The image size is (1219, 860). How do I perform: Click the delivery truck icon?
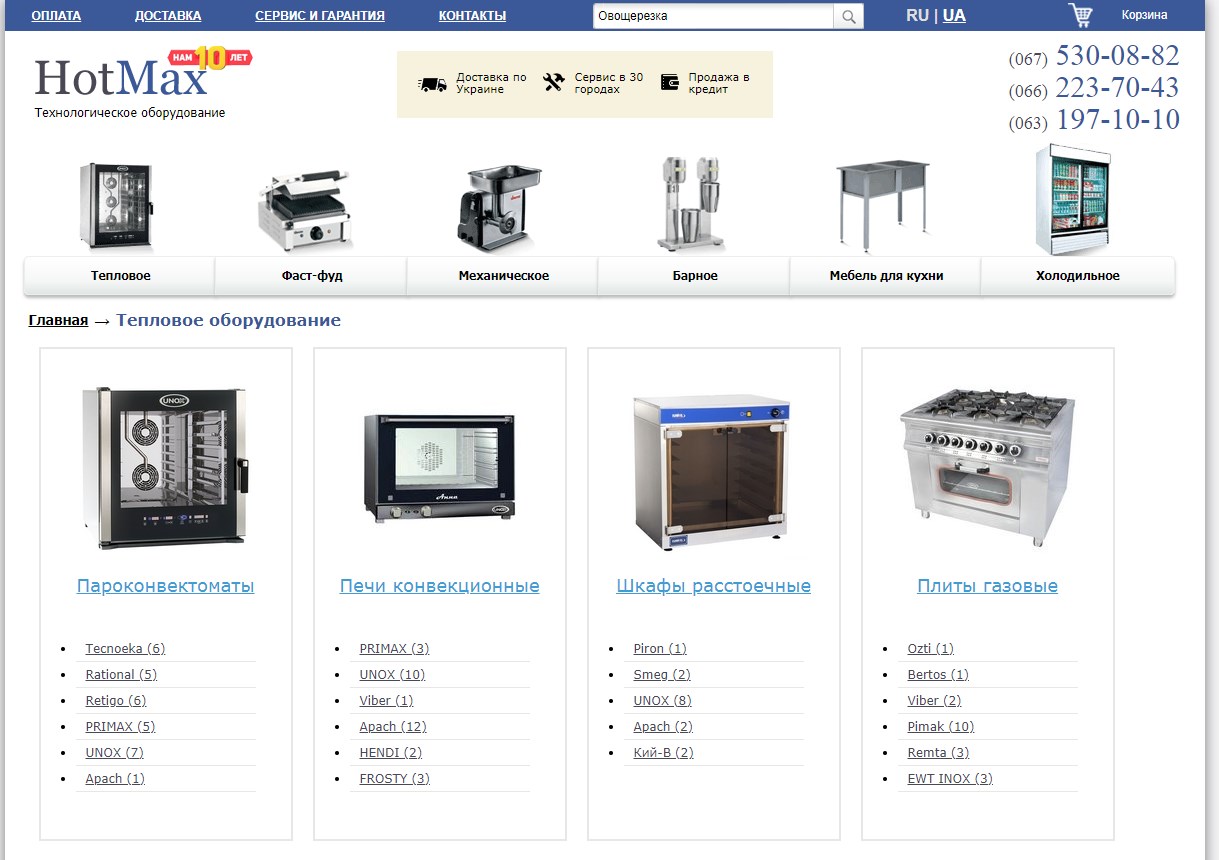432,84
